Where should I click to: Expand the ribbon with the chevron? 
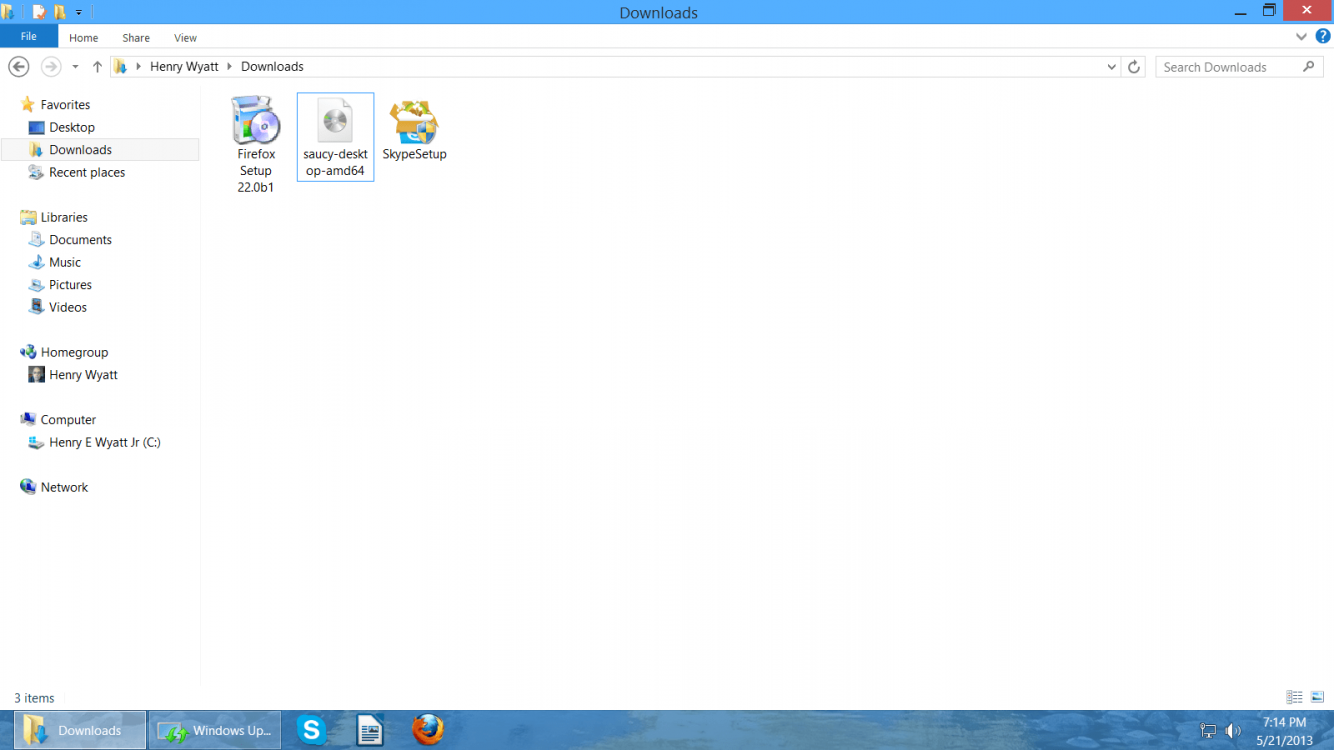tap(1301, 37)
